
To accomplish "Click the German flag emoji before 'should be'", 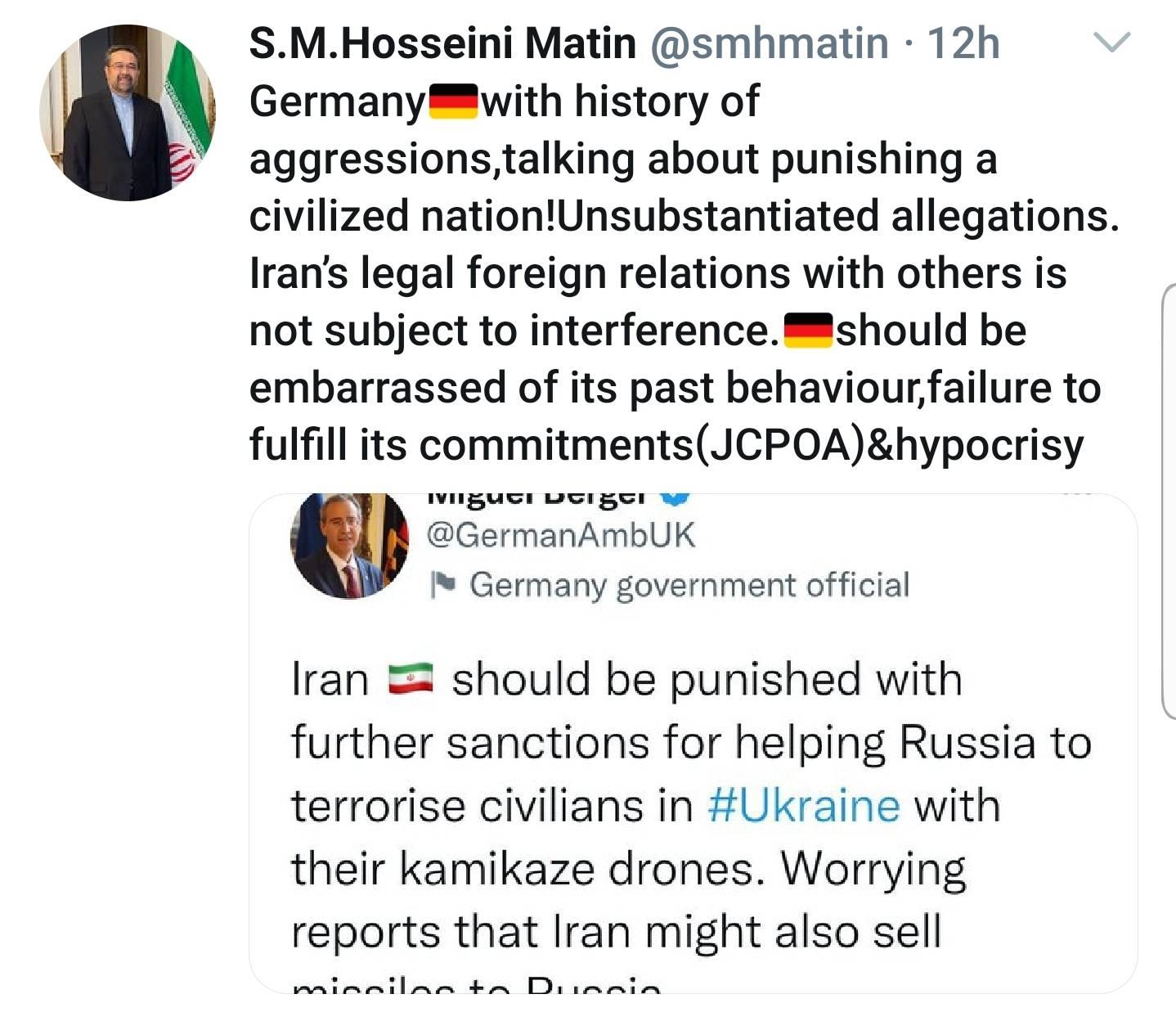I will (807, 331).
